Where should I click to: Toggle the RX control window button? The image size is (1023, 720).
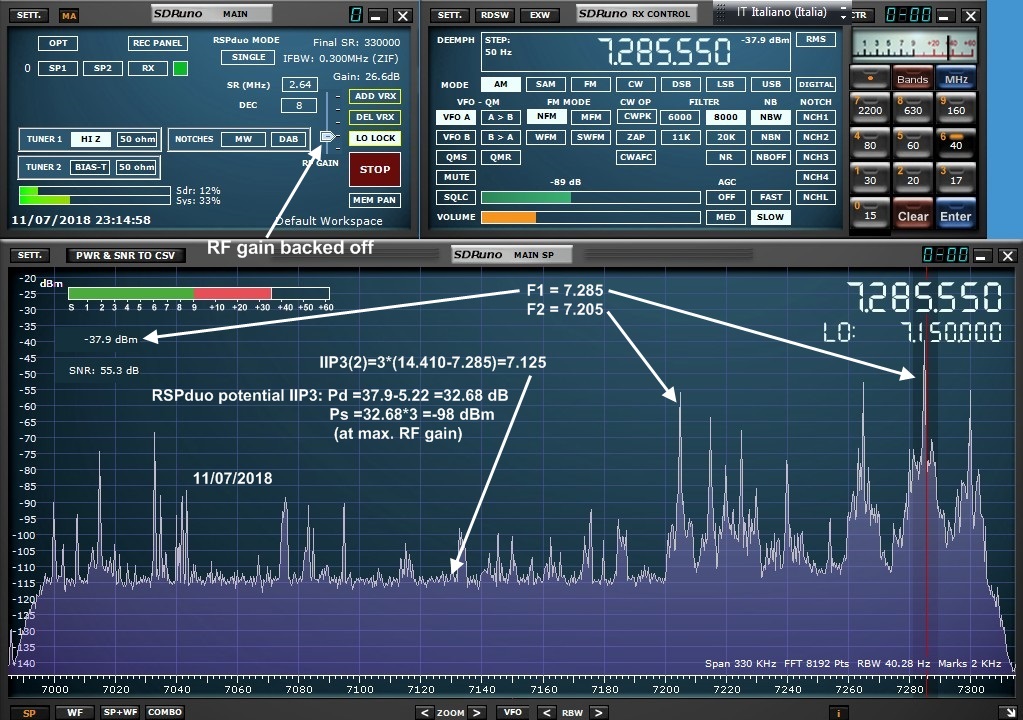click(x=148, y=68)
